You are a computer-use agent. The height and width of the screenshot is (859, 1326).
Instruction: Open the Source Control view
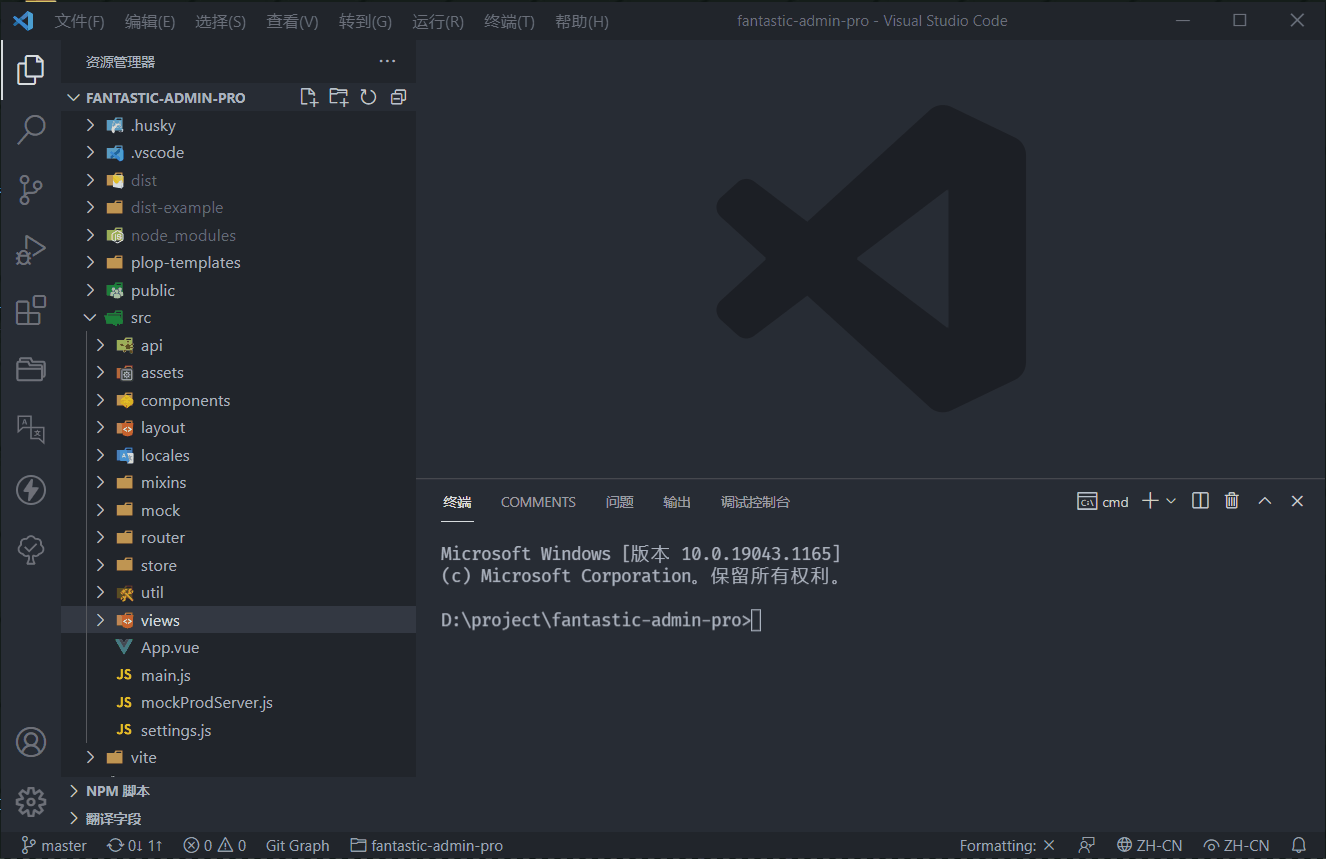(x=31, y=190)
